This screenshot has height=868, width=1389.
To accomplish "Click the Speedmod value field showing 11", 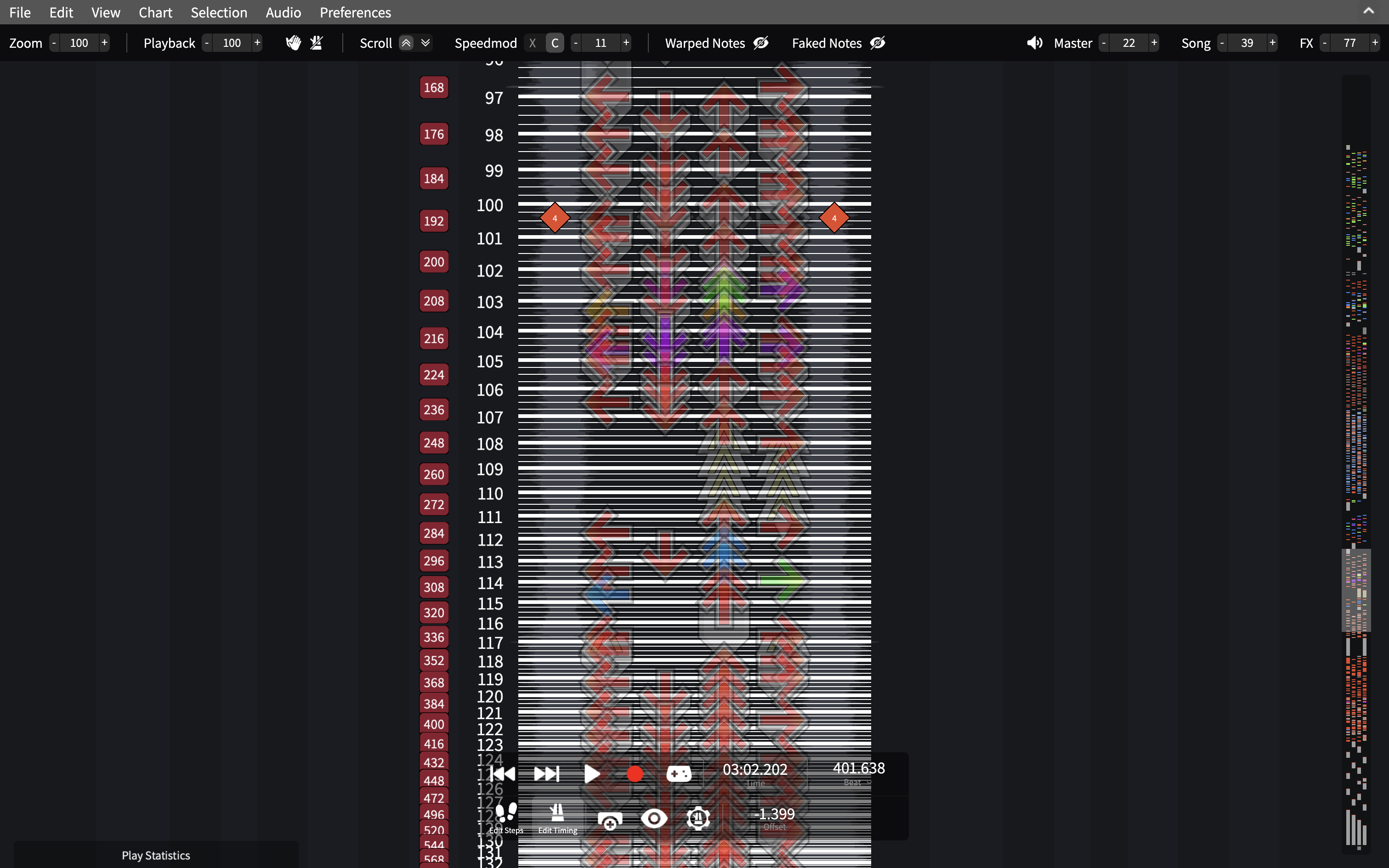I will pos(601,43).
